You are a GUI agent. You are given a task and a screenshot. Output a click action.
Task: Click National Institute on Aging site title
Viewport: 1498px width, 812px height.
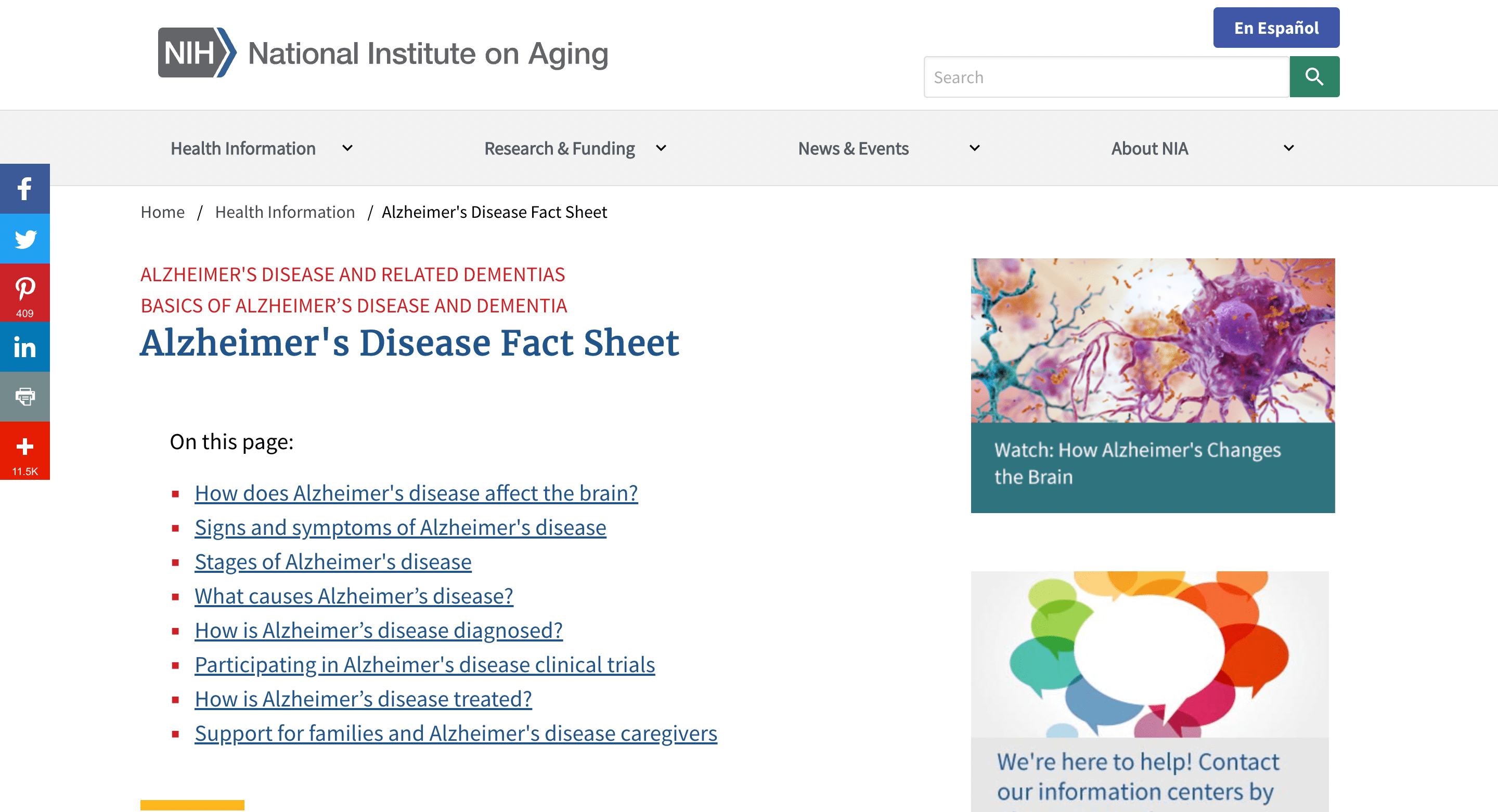tap(428, 54)
